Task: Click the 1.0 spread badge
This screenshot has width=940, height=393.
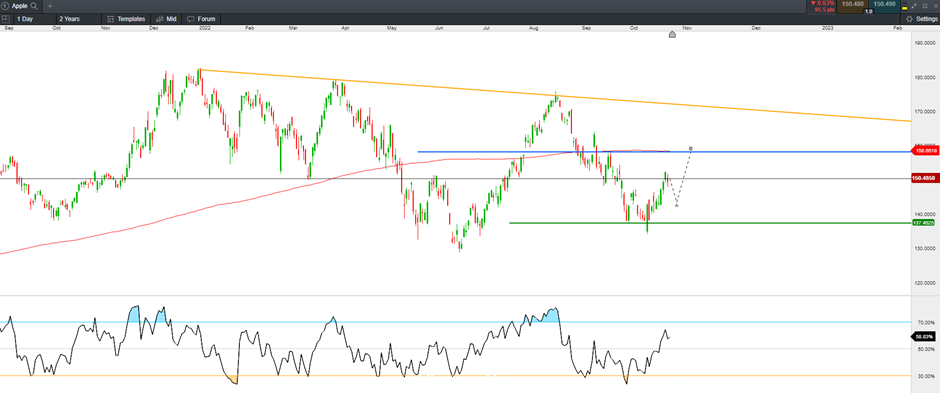Action: [868, 11]
